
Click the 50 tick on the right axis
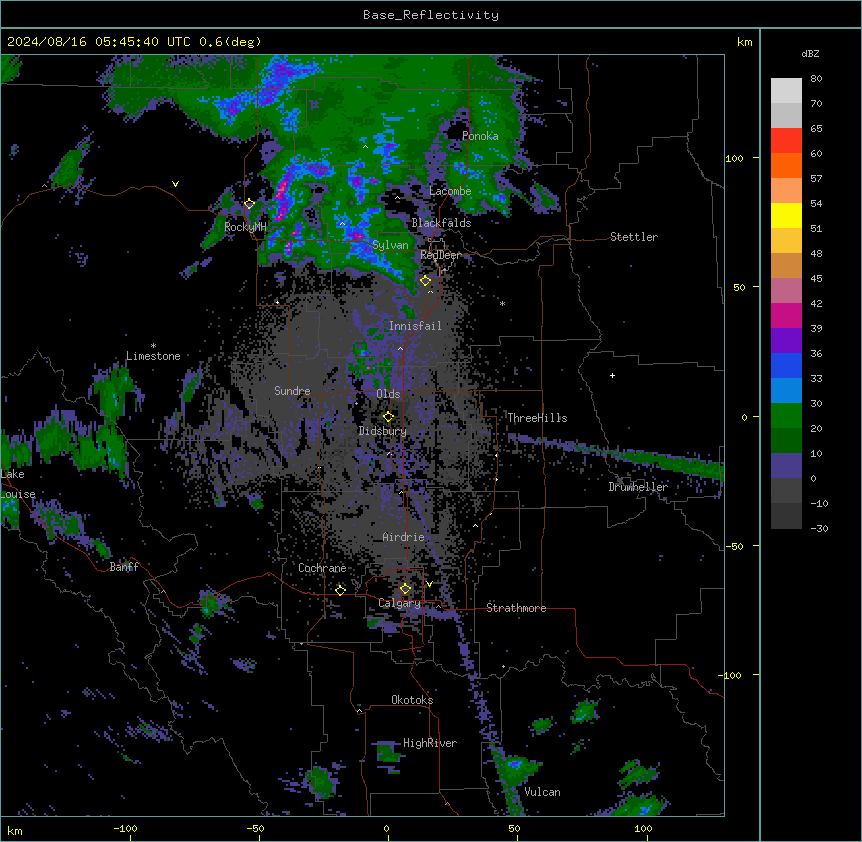click(x=739, y=287)
